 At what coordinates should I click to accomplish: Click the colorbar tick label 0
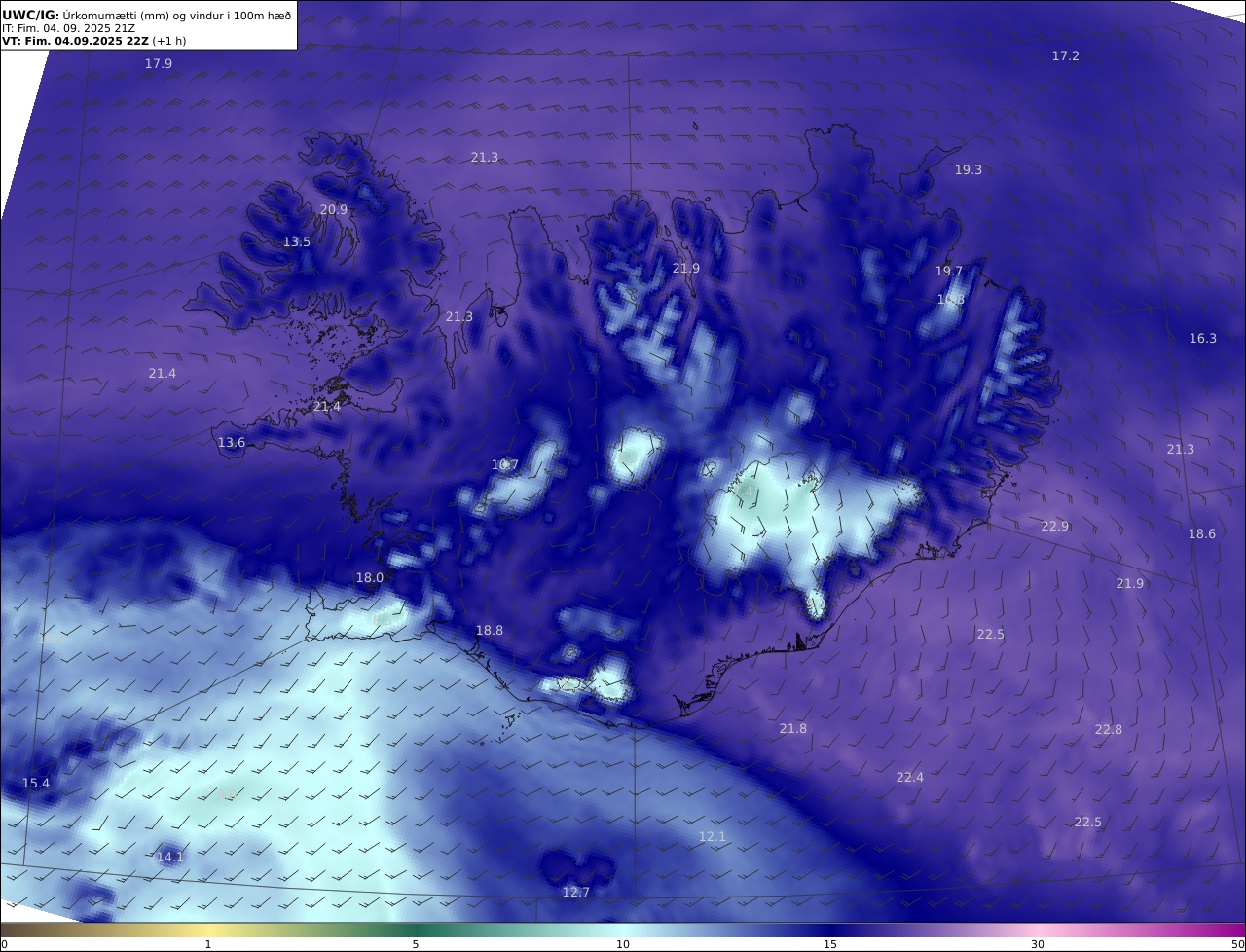[4, 944]
